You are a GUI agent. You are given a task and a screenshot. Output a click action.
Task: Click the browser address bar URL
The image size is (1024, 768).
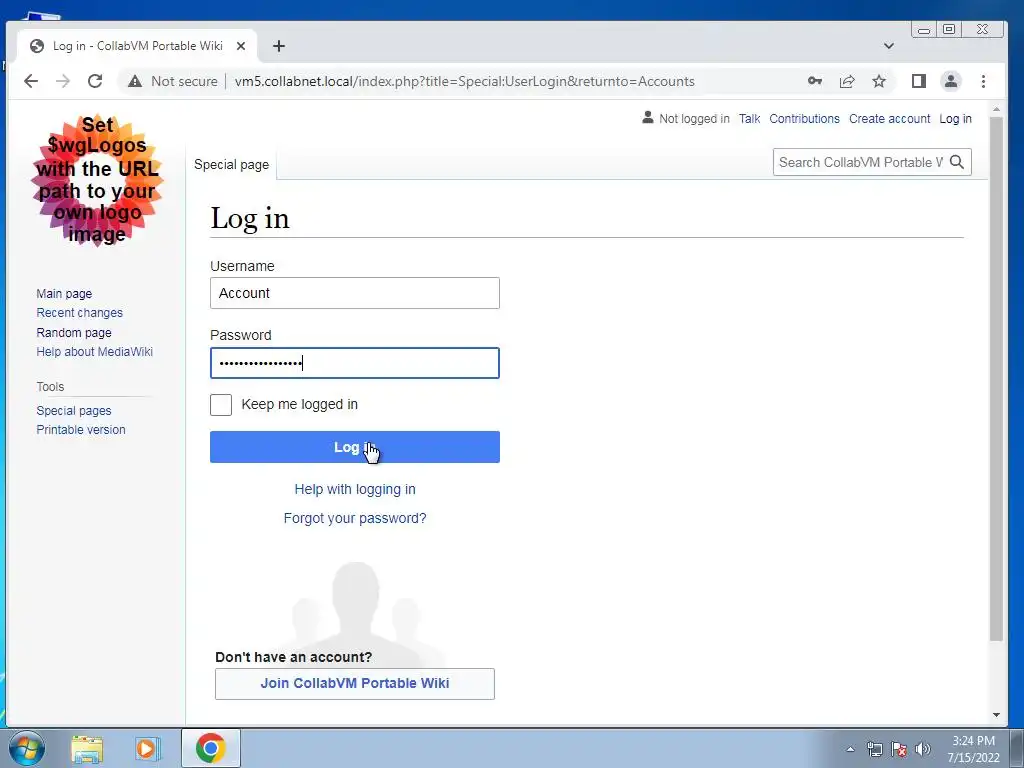464,81
